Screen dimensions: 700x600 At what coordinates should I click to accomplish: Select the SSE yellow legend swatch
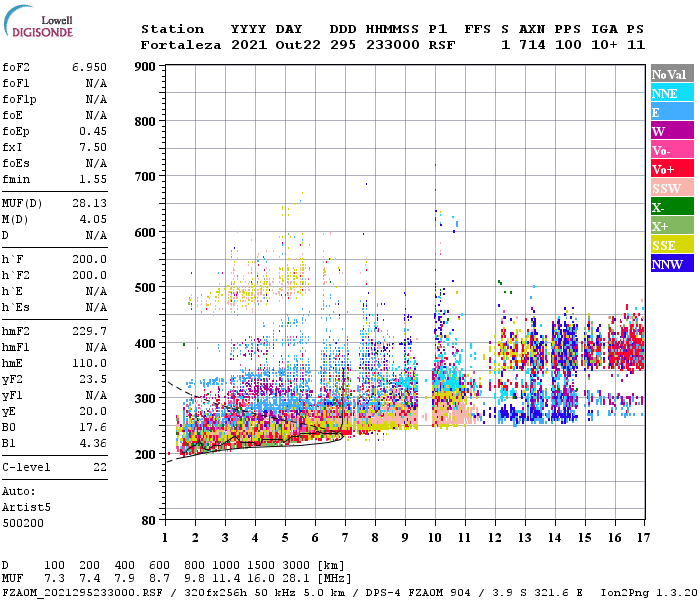pos(672,245)
